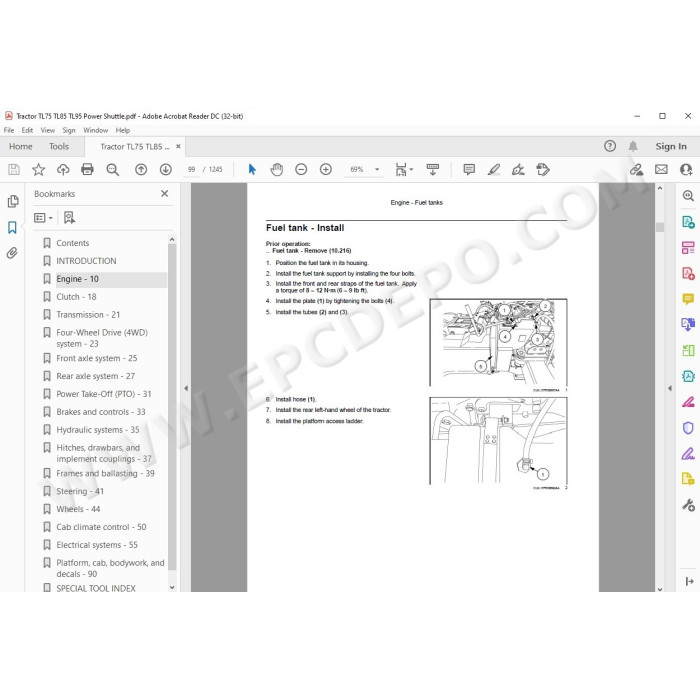This screenshot has width=700, height=700.
Task: Find the current bookmark icon
Action: (69, 218)
